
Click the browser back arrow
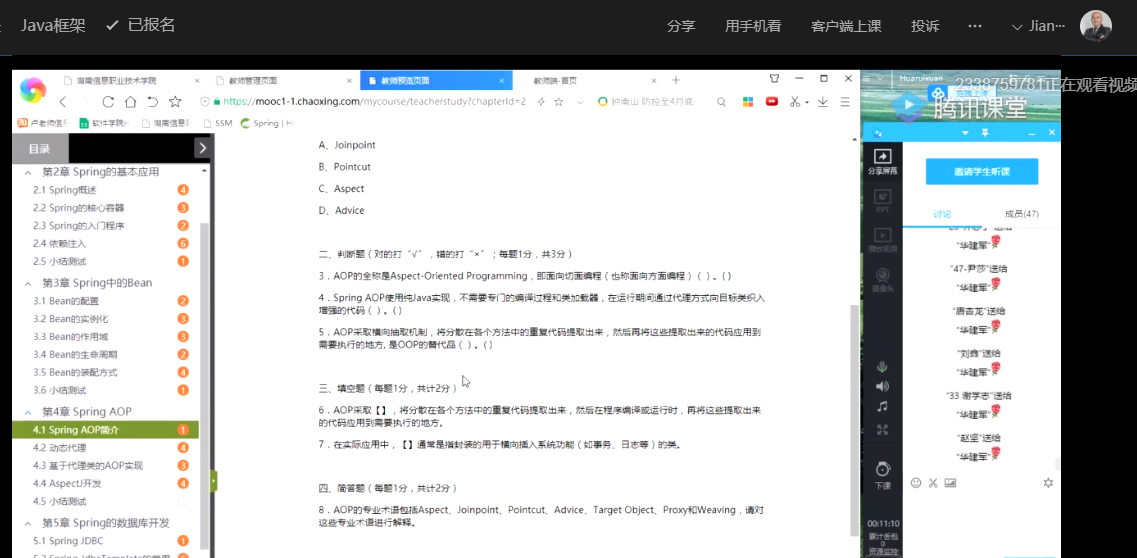pos(63,101)
